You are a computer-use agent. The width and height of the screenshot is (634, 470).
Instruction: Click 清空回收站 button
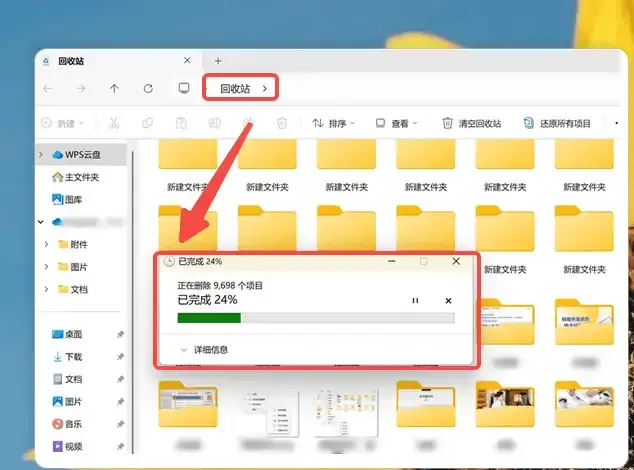click(471, 123)
